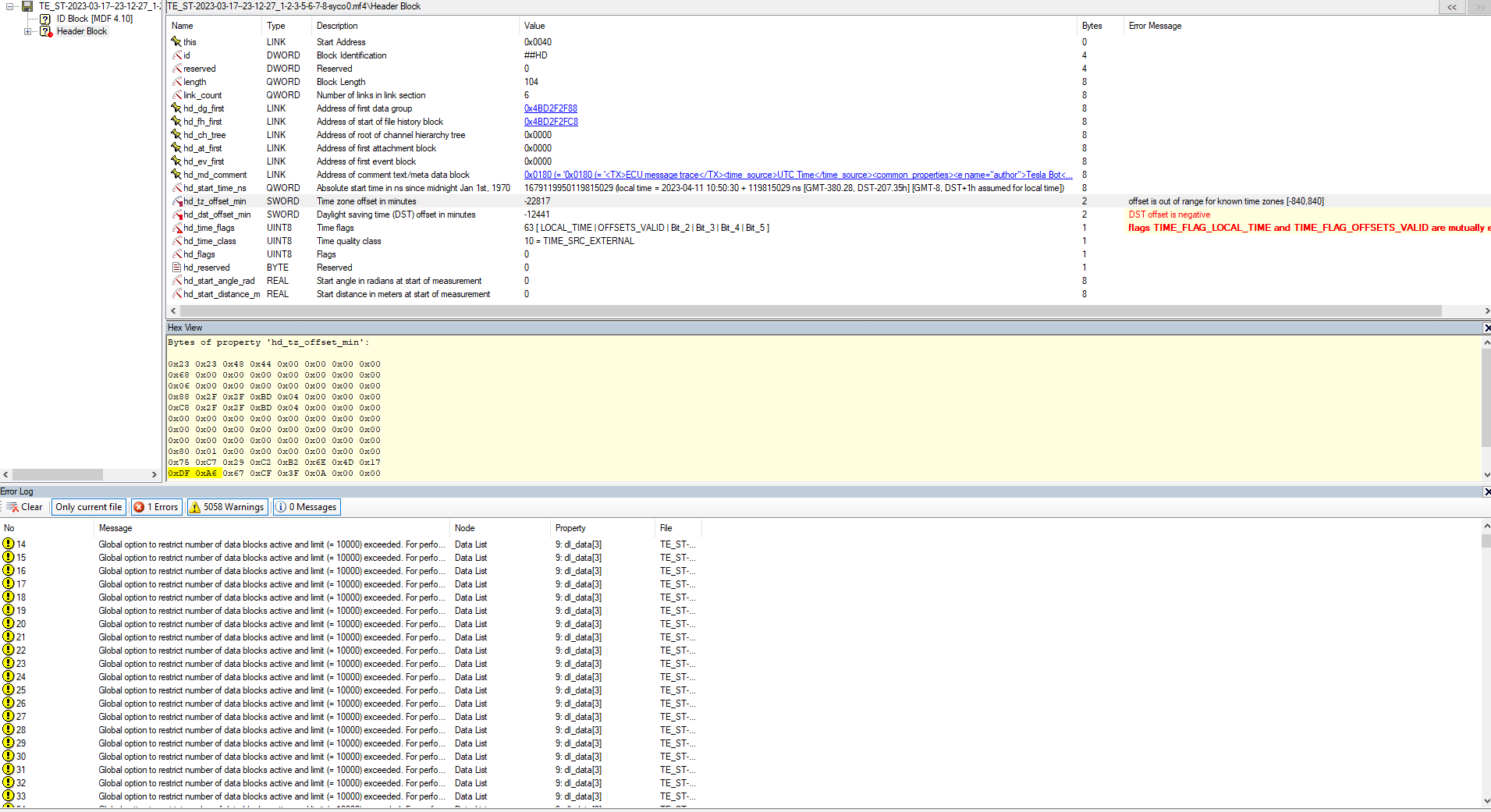Toggle display of 5058 Warnings

[x=226, y=506]
